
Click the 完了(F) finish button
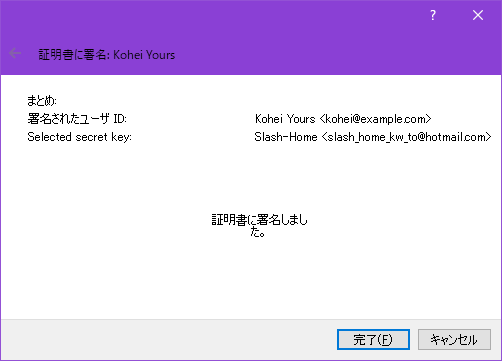(373, 340)
